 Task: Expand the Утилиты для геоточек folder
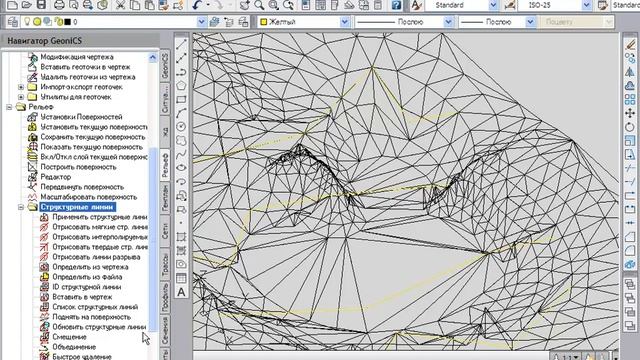coord(21,97)
